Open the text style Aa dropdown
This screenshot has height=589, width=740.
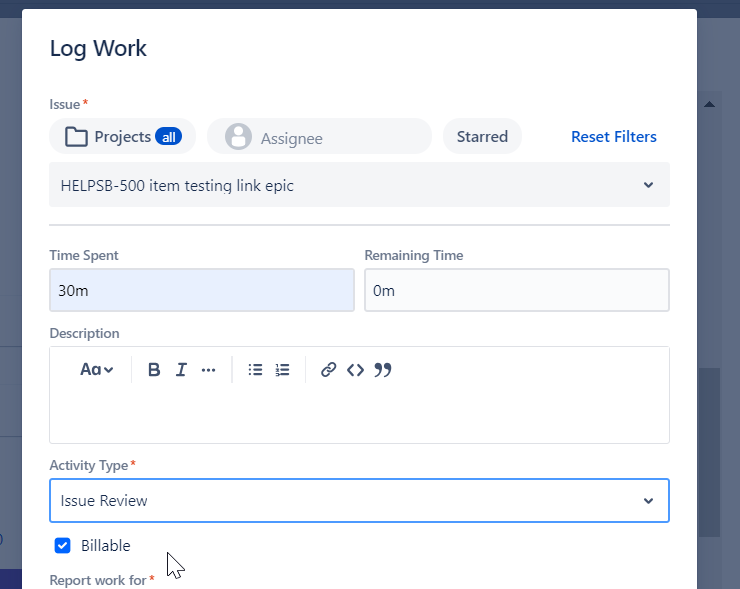click(96, 370)
